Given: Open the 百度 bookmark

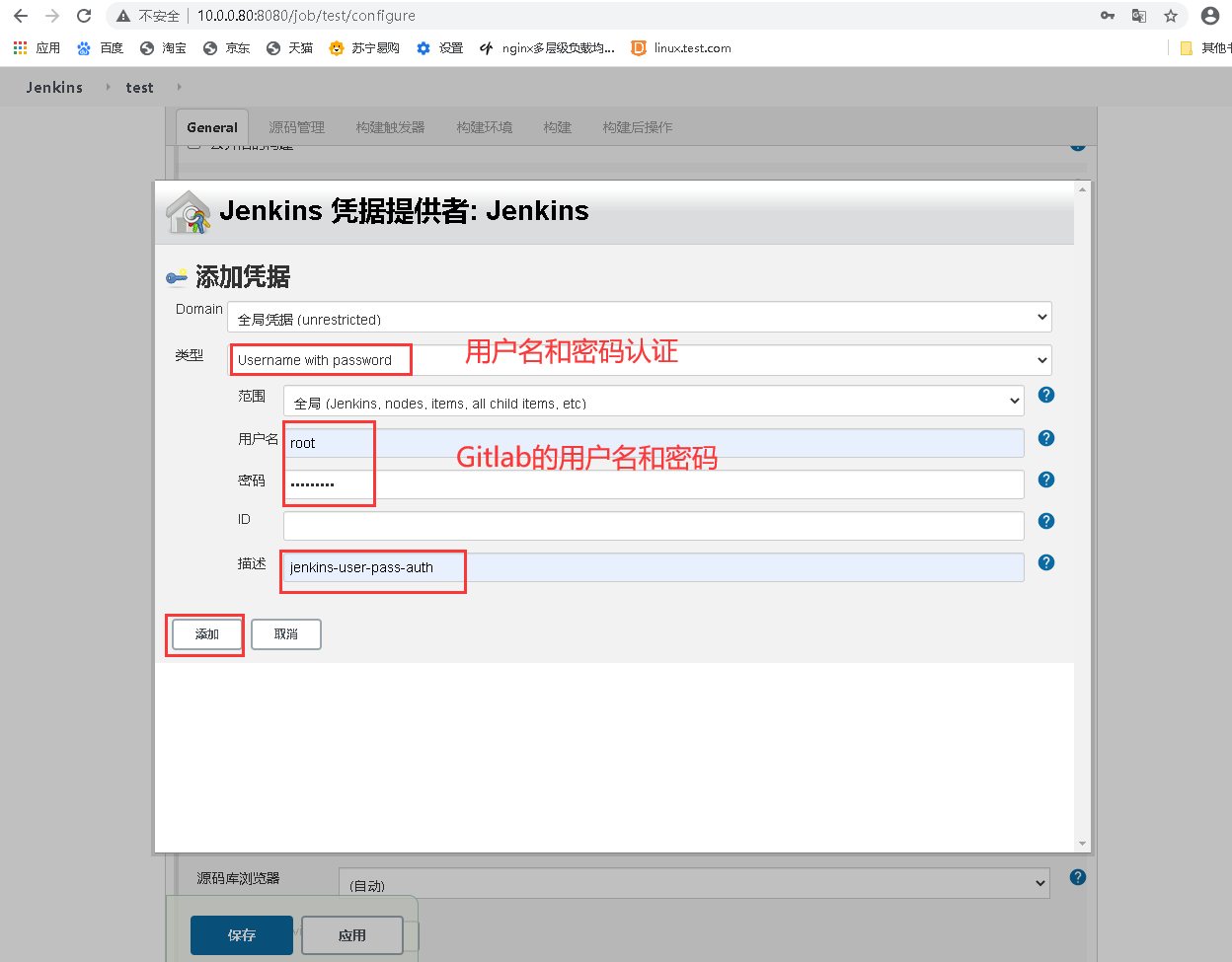Looking at the screenshot, I should point(100,47).
